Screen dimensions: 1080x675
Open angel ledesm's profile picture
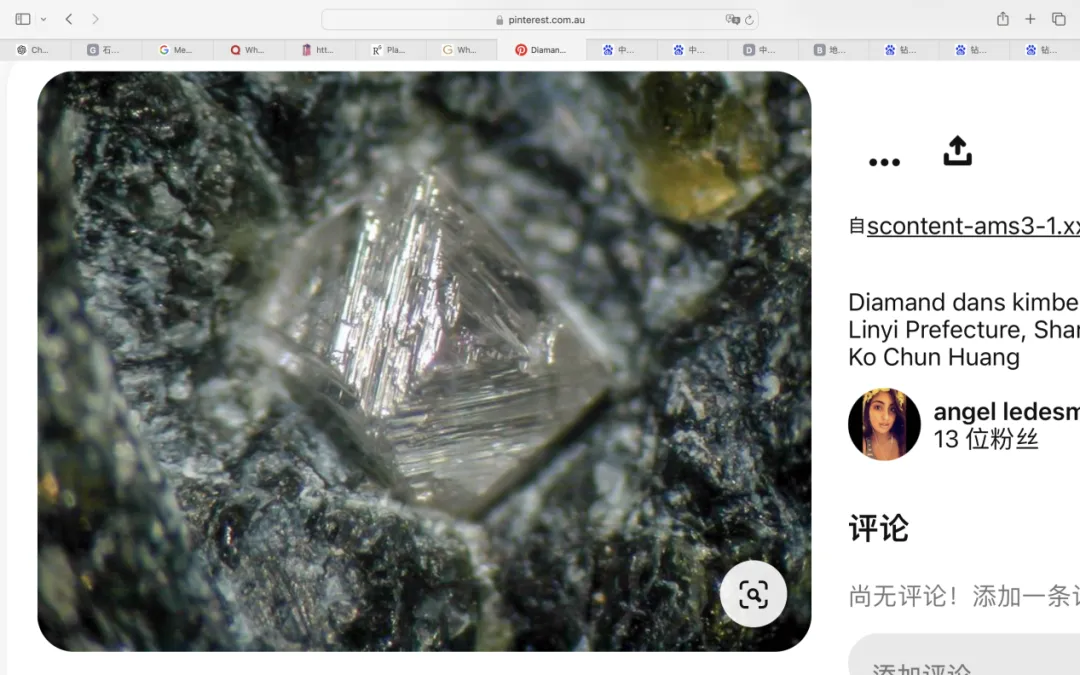(884, 424)
